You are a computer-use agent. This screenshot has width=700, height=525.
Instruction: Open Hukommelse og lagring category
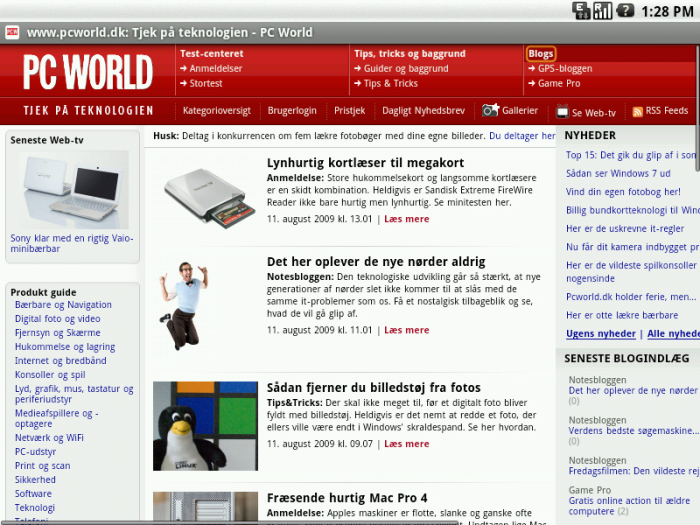point(65,347)
